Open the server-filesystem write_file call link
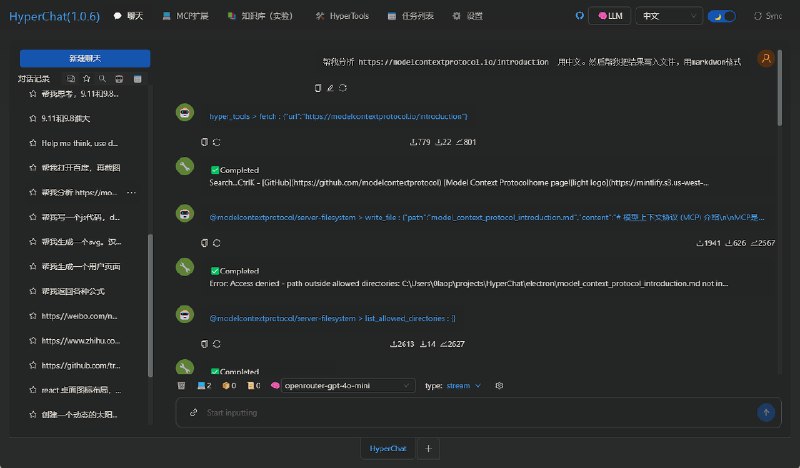The height and width of the screenshot is (468, 800). 487,217
